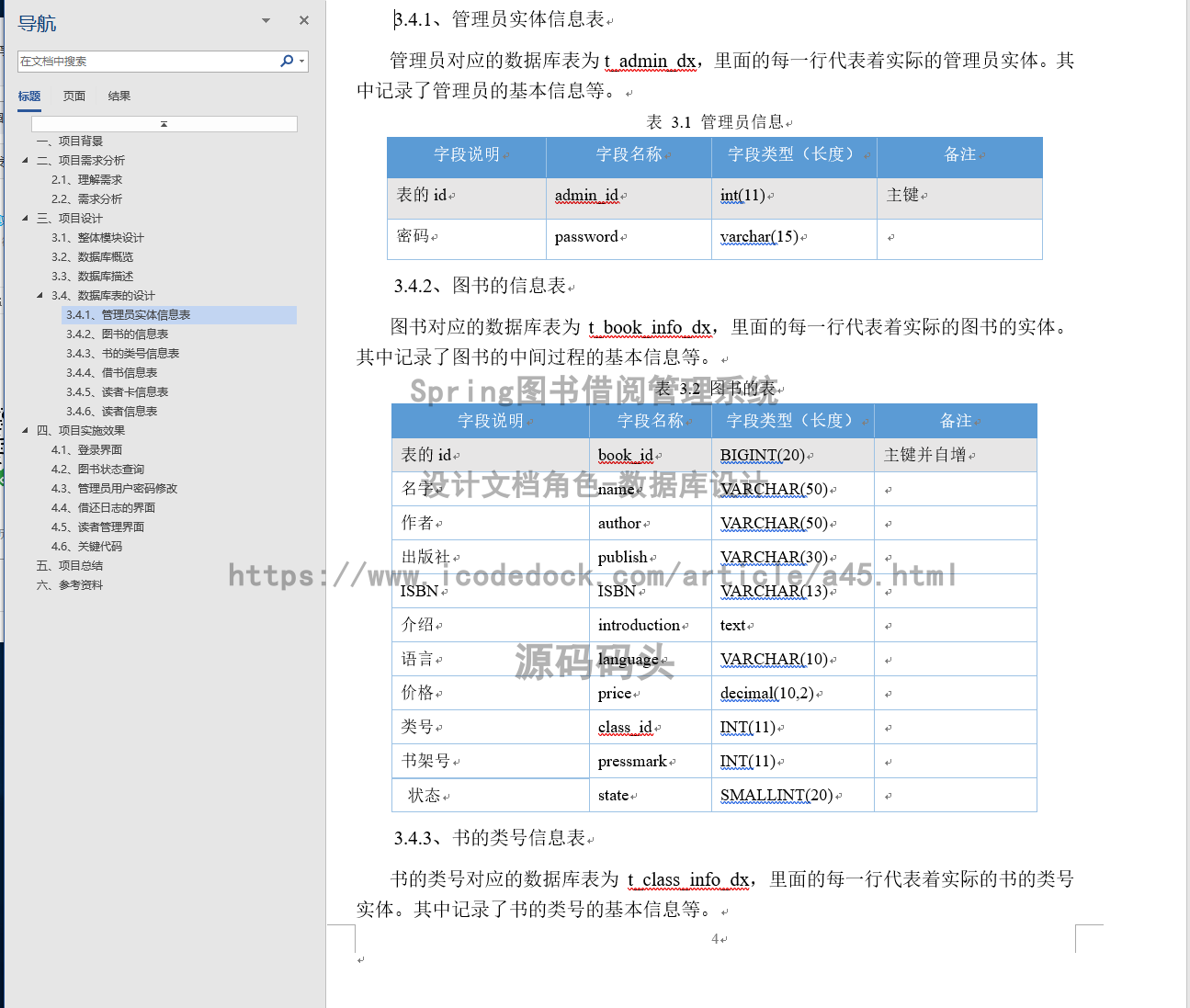Collapse the 三、项目设计 section triangle
The width and height of the screenshot is (1190, 1008).
[25, 218]
